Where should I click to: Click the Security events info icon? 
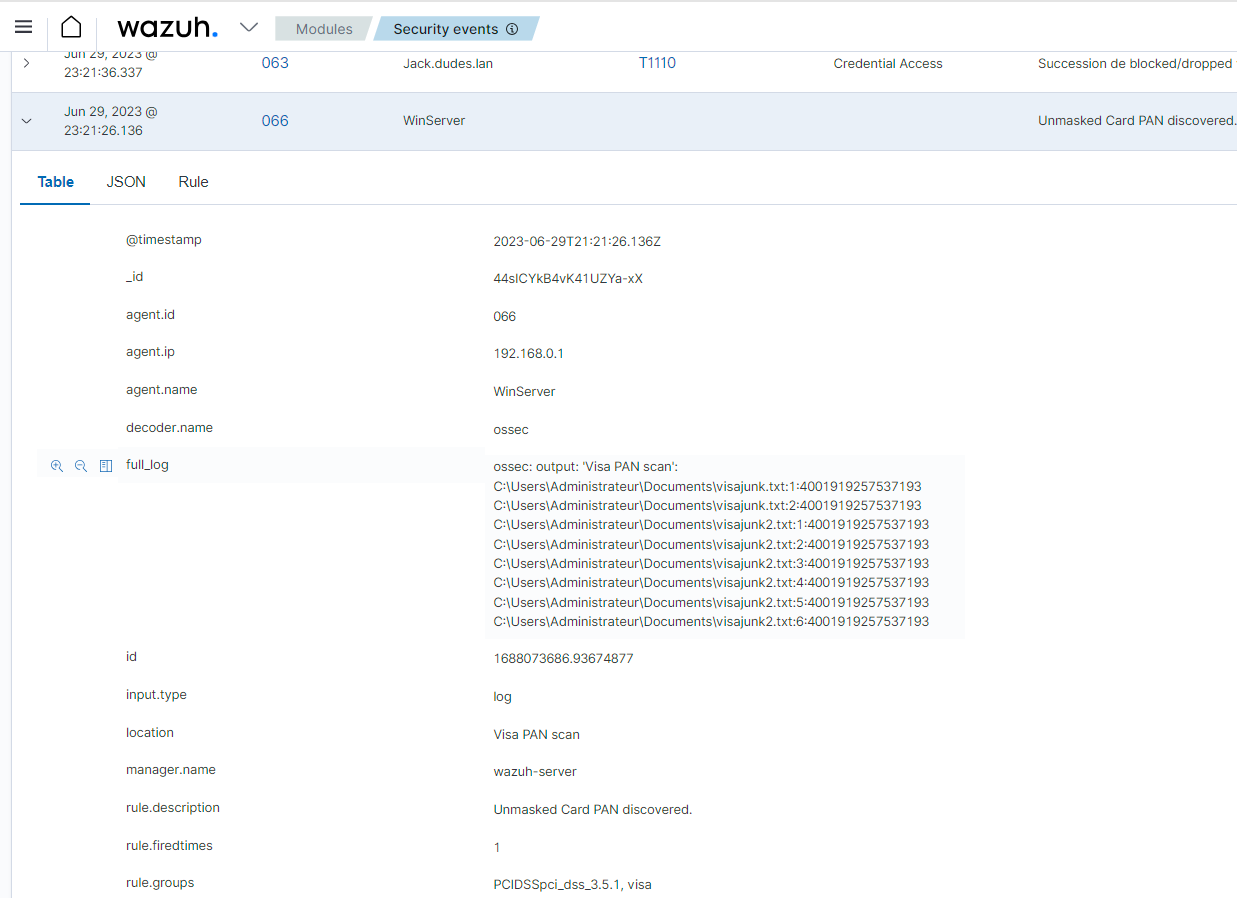pyautogui.click(x=512, y=29)
